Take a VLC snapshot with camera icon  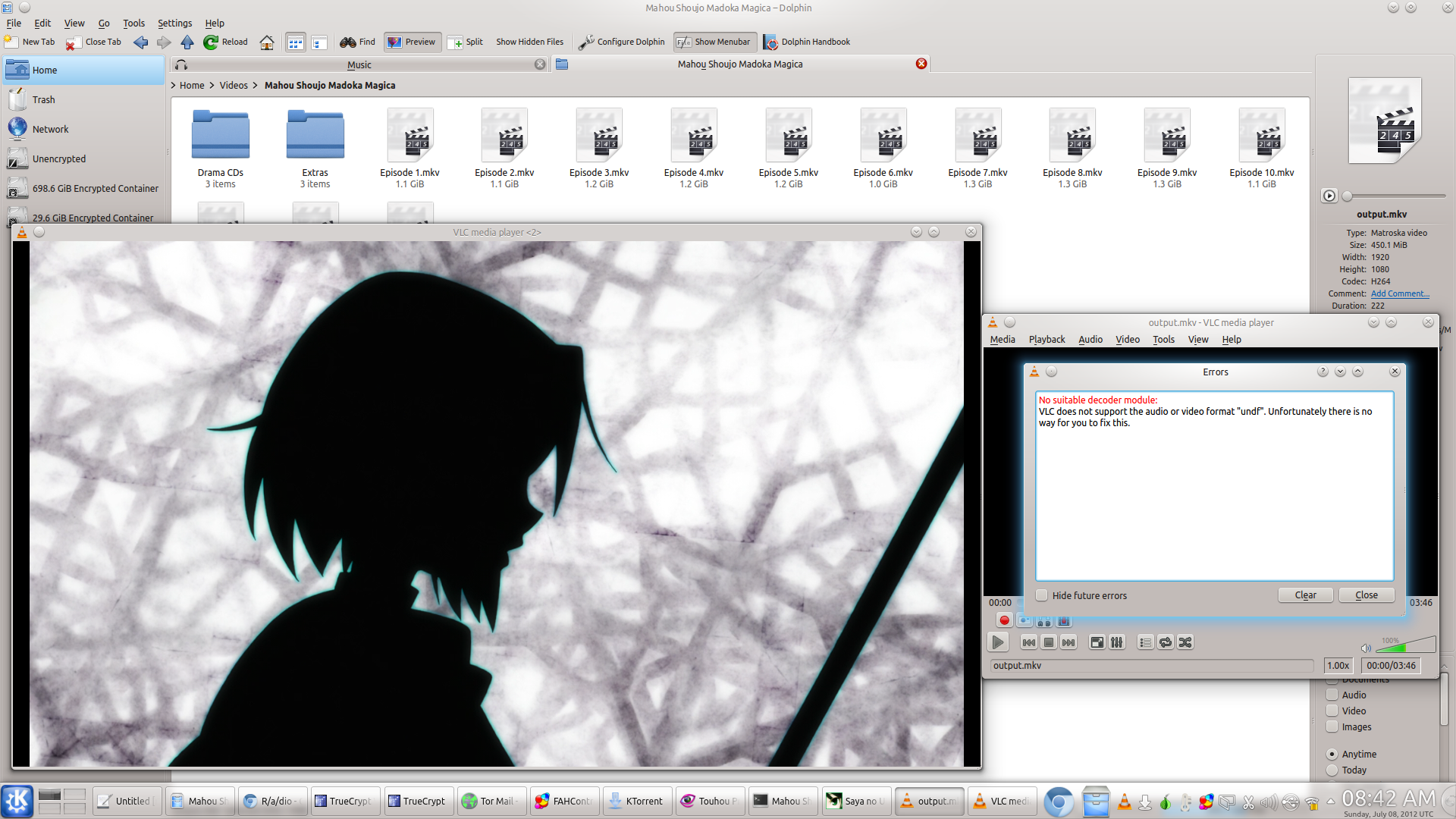point(1025,620)
